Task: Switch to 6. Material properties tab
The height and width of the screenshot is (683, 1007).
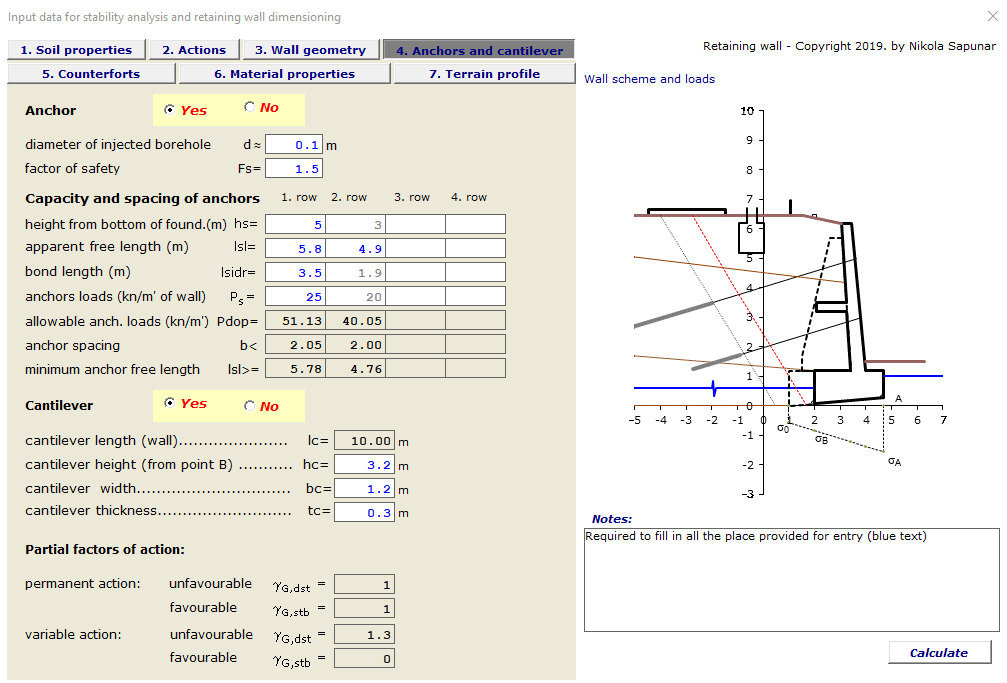Action: pyautogui.click(x=284, y=74)
